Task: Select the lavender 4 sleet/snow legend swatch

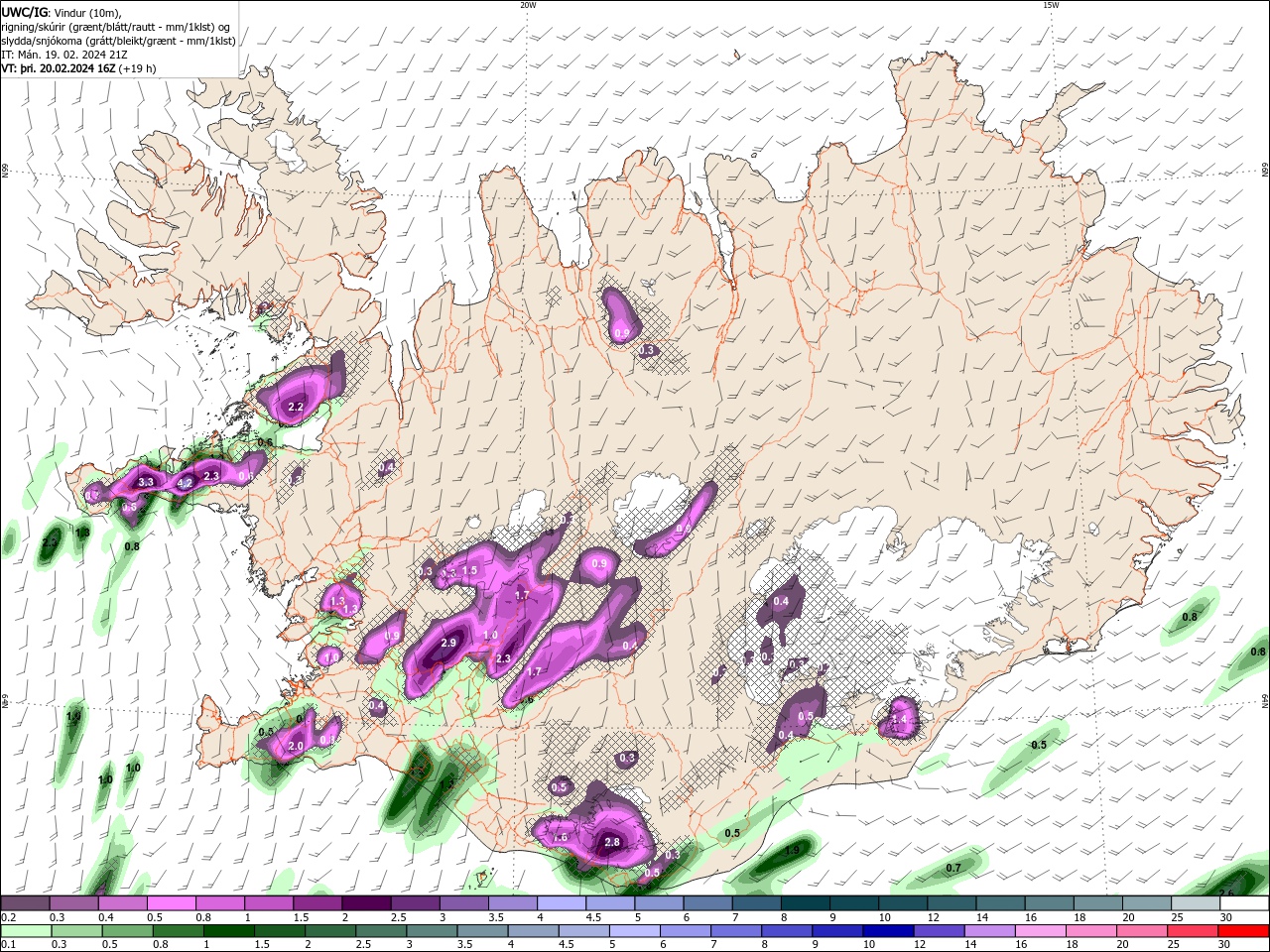Action: tap(561, 903)
